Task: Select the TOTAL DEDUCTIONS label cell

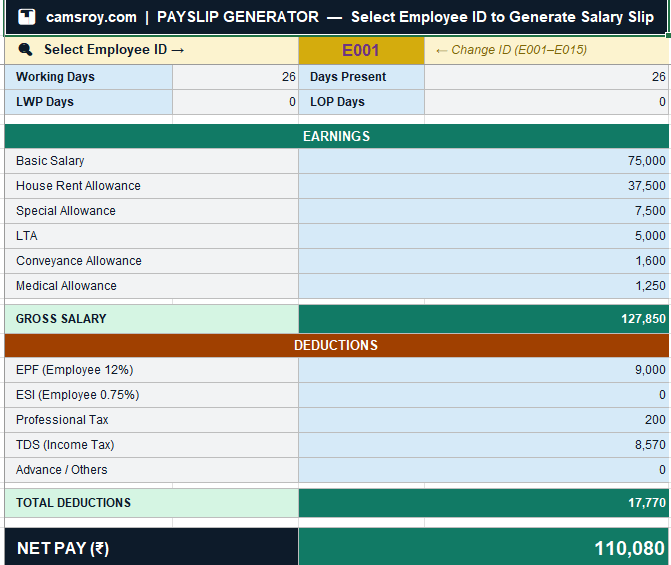Action: 151,503
